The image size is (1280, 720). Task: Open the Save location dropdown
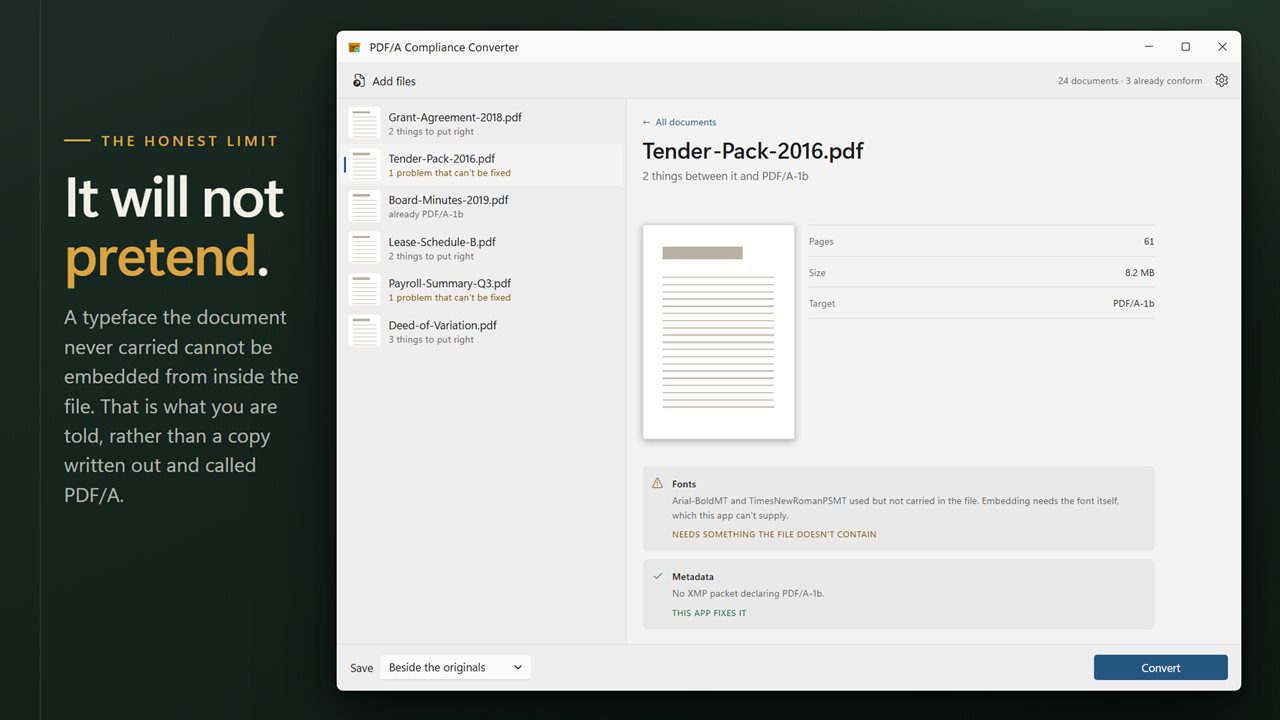click(x=455, y=667)
